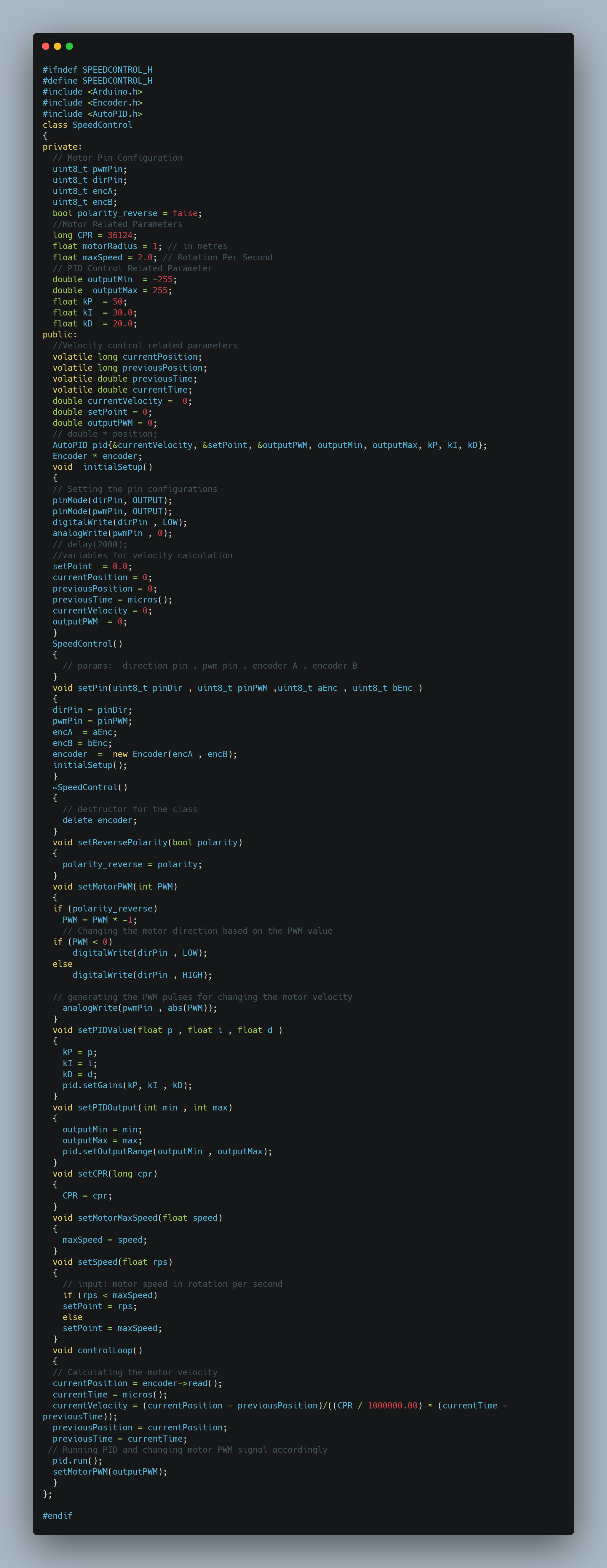This screenshot has width=607, height=1568.
Task: Click the '~SpeedControl()' destructor line
Action: 90,787
